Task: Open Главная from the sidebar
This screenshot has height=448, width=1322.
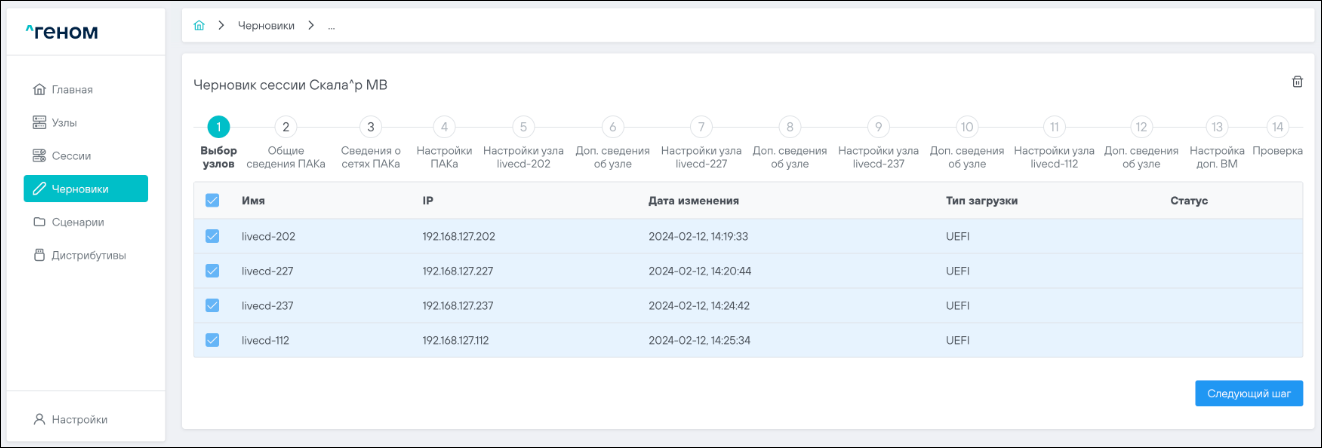Action: [72, 90]
